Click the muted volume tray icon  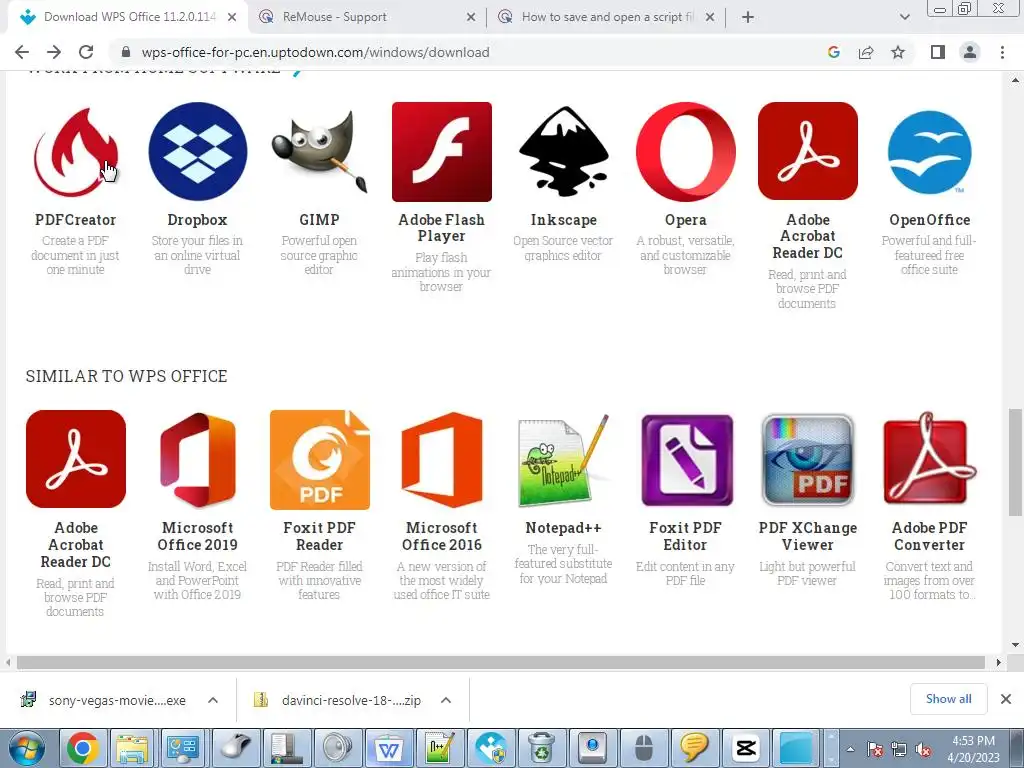pyautogui.click(x=923, y=749)
